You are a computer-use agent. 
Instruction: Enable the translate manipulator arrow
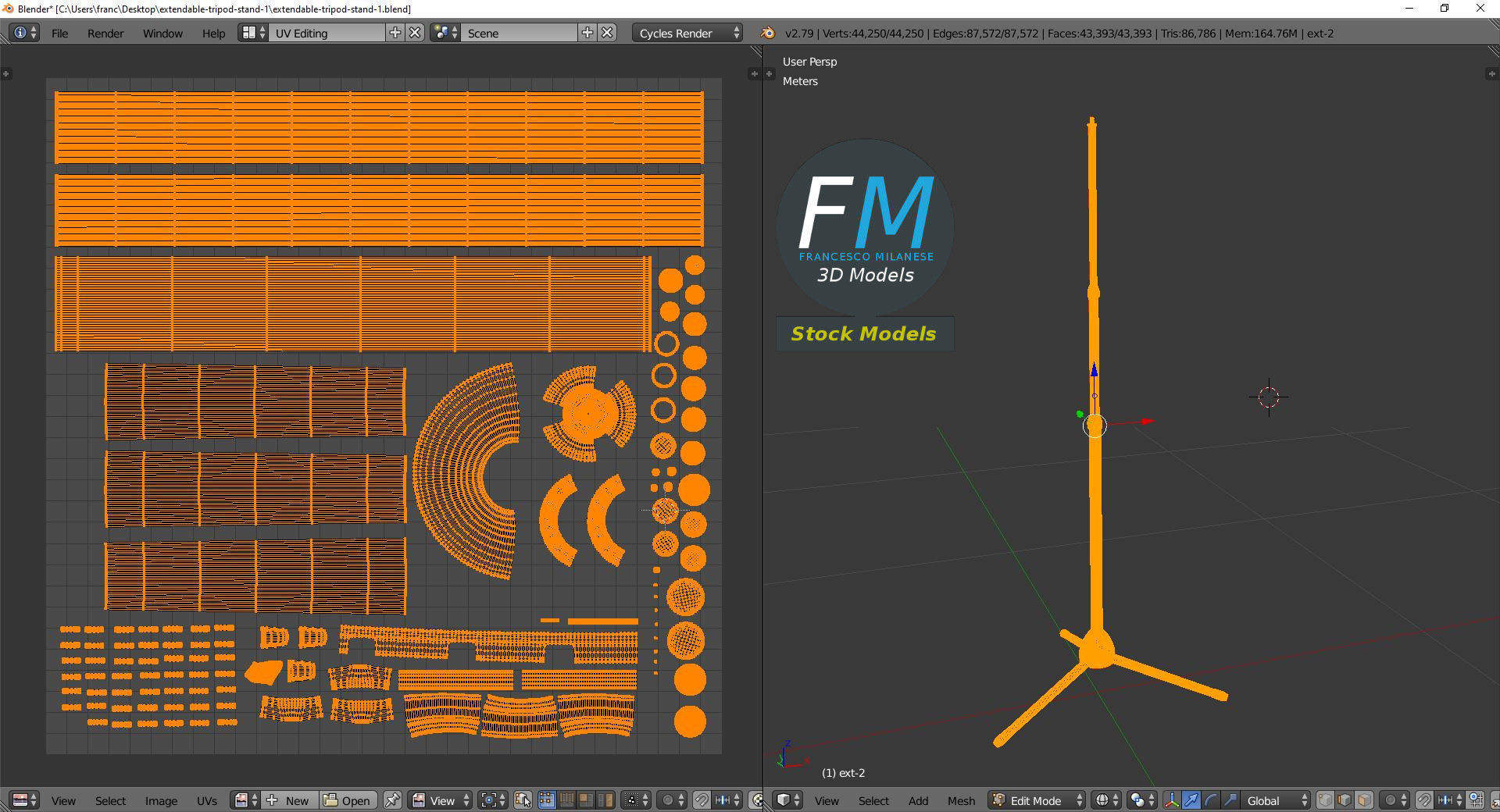point(1191,800)
